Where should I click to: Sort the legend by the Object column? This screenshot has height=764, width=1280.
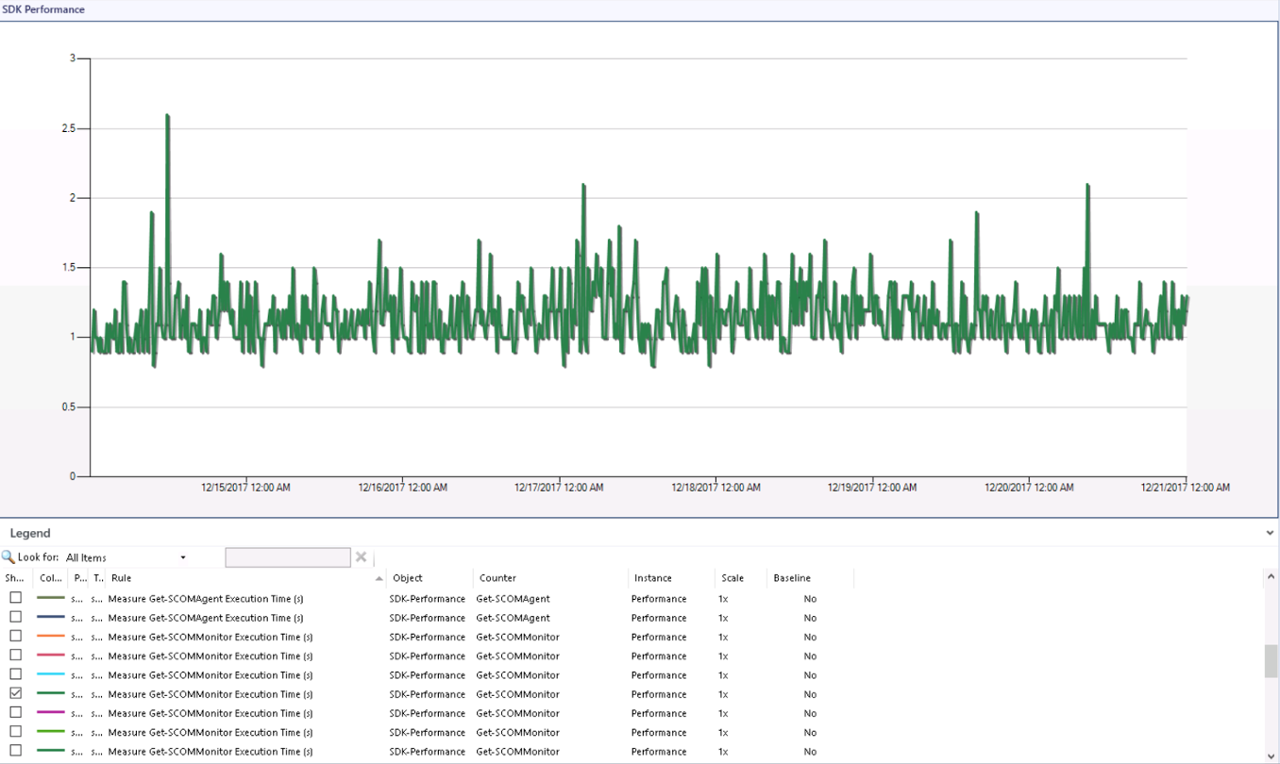coord(408,578)
